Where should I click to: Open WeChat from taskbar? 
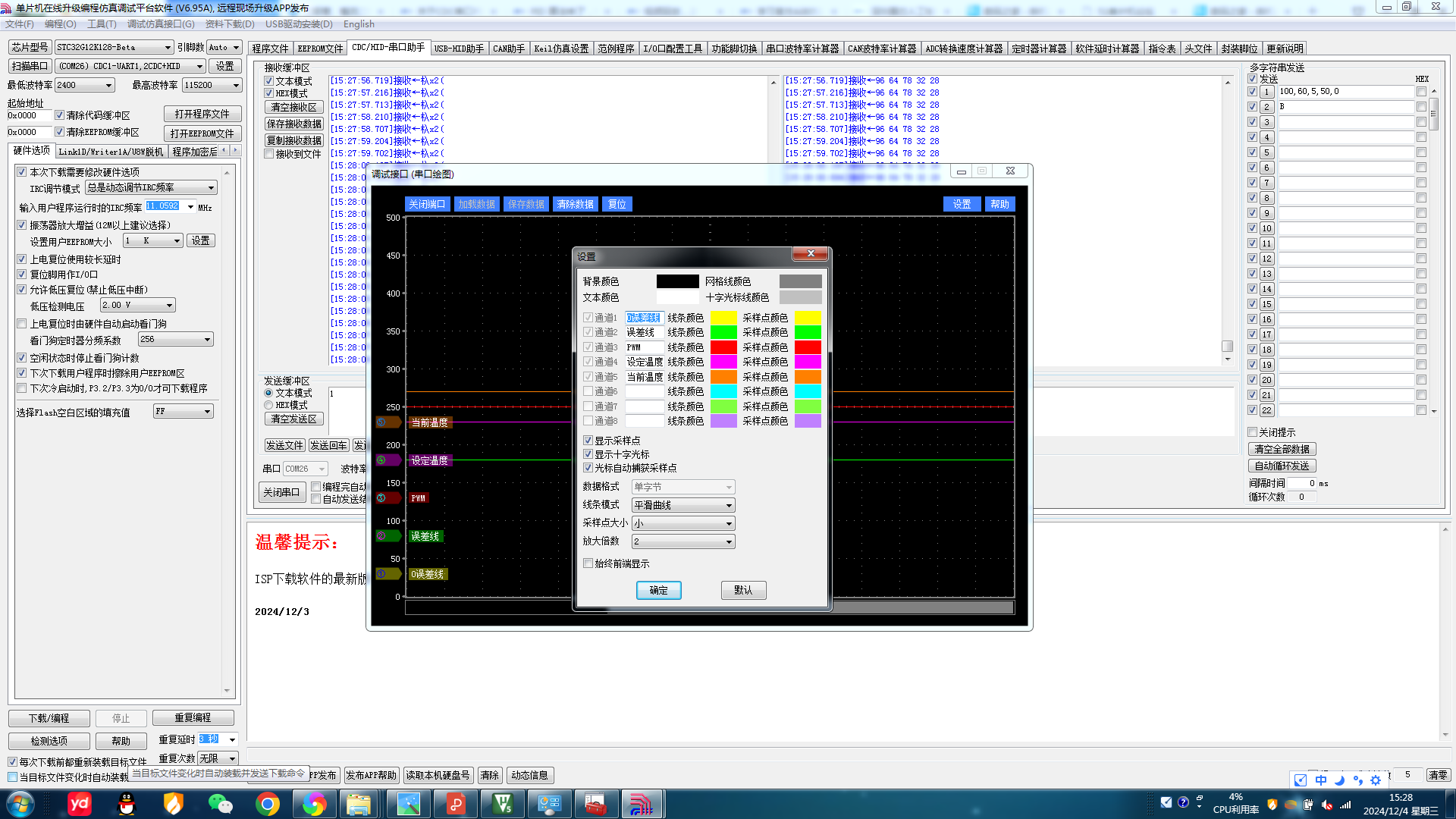[x=221, y=804]
